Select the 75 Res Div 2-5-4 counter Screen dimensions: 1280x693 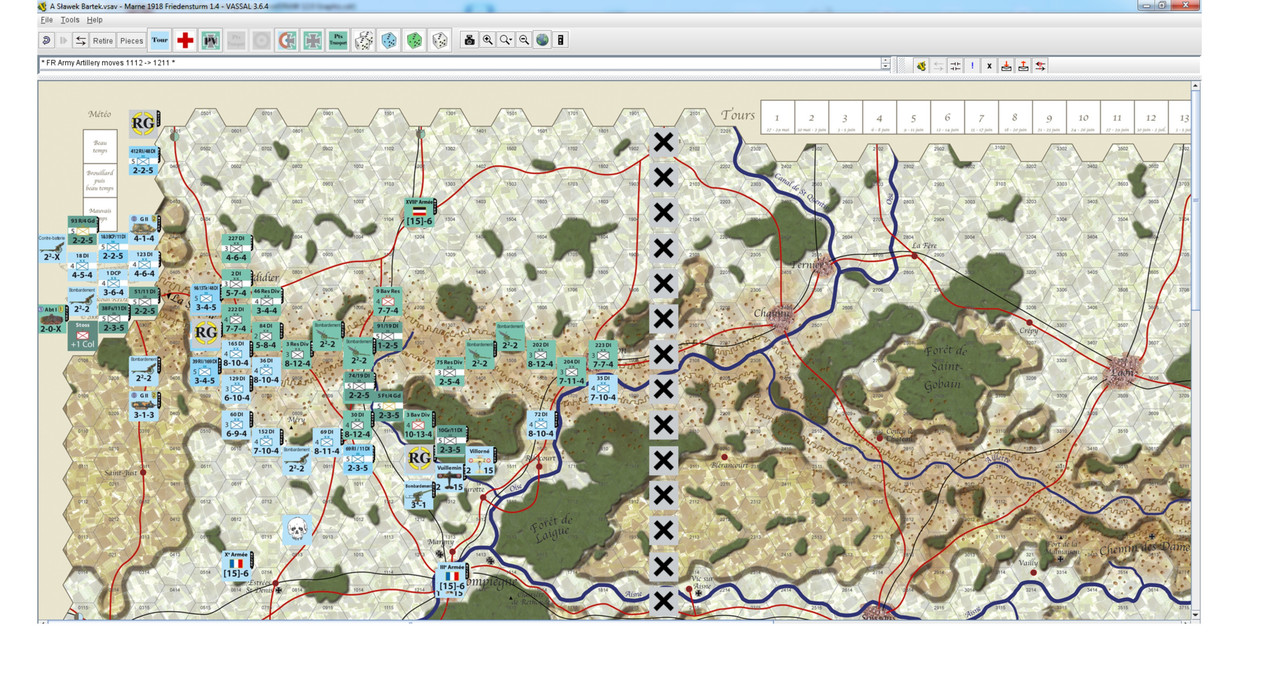click(x=449, y=373)
